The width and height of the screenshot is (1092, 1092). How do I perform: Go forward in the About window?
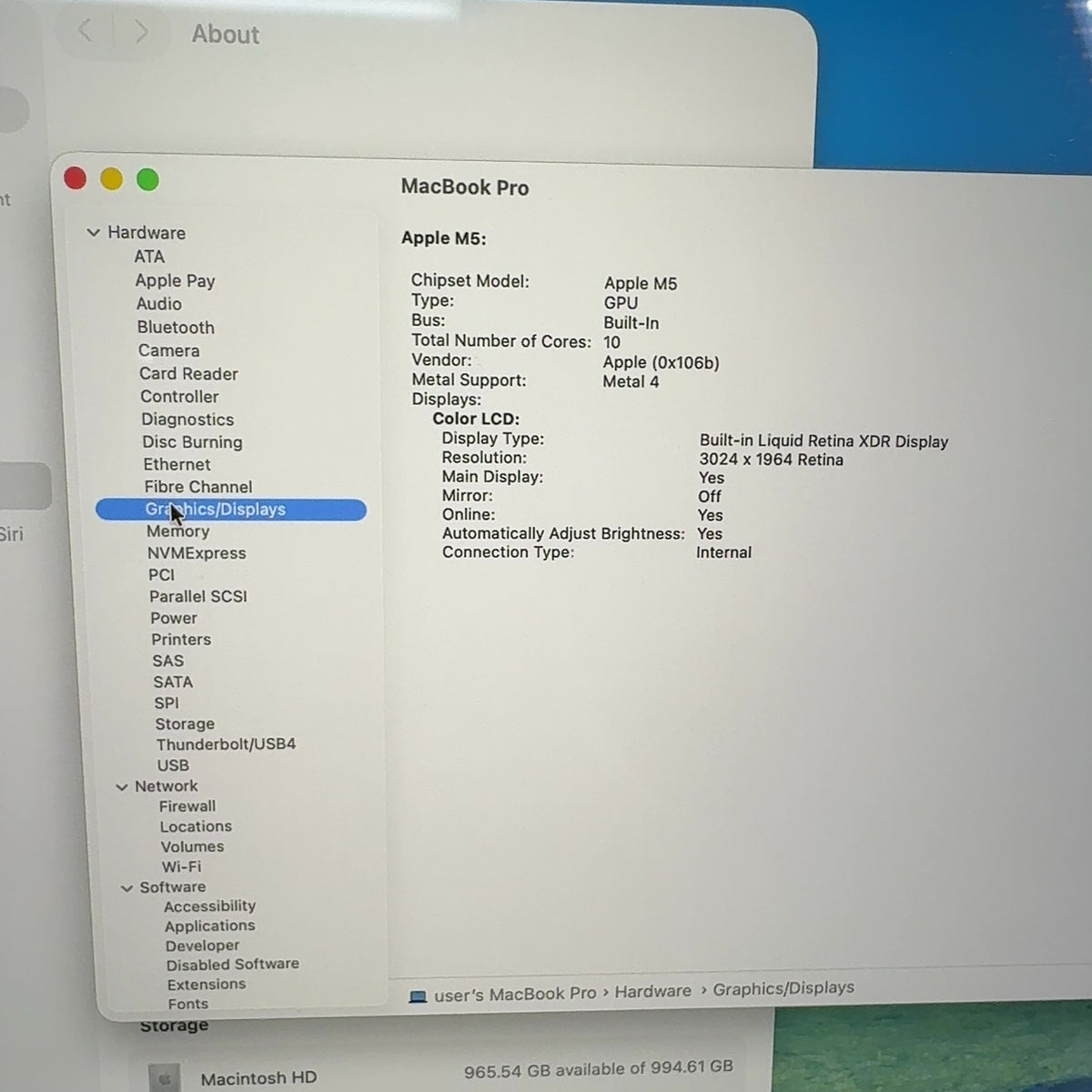click(x=141, y=33)
